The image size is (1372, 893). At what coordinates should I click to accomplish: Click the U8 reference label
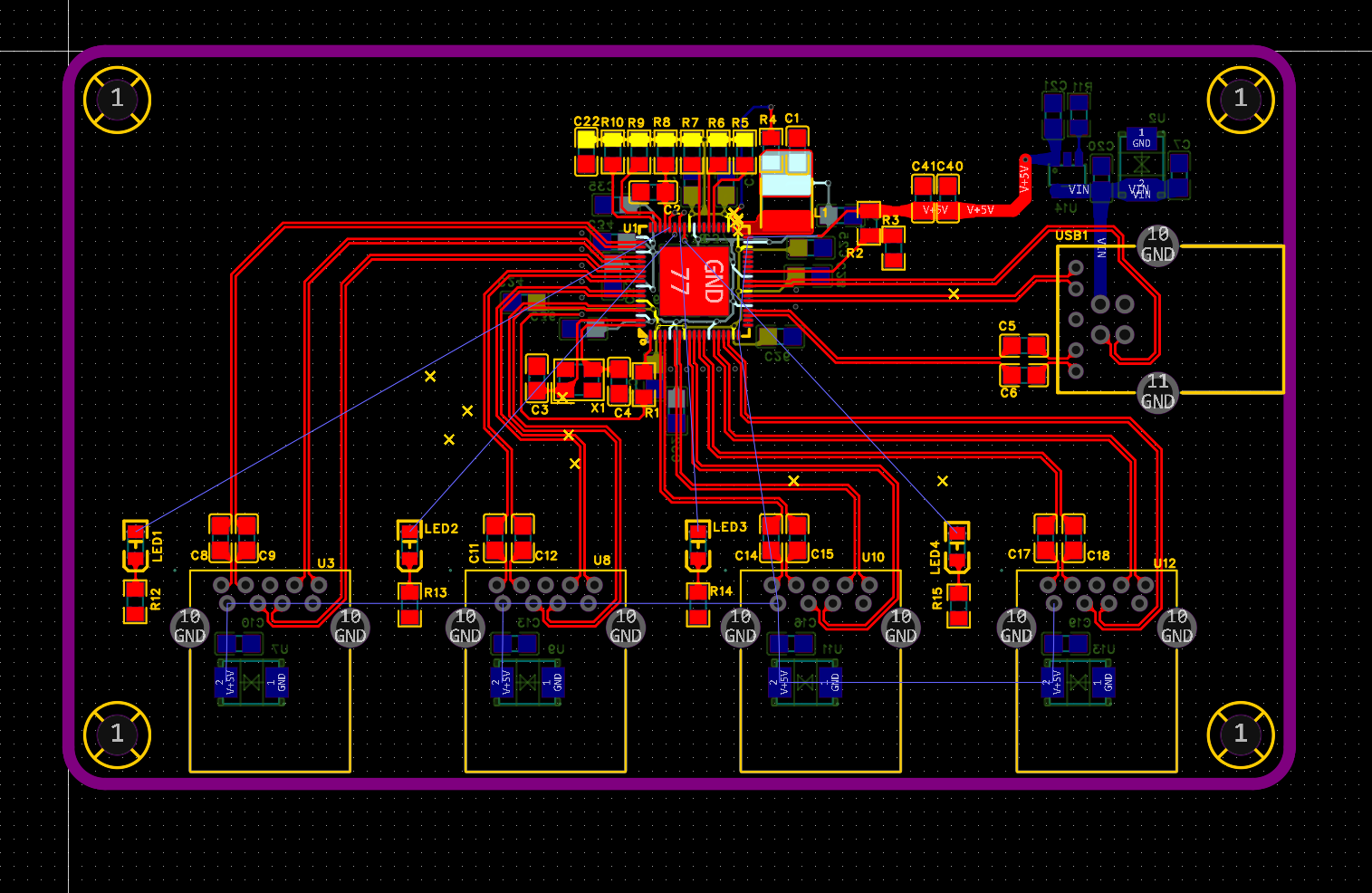602,561
